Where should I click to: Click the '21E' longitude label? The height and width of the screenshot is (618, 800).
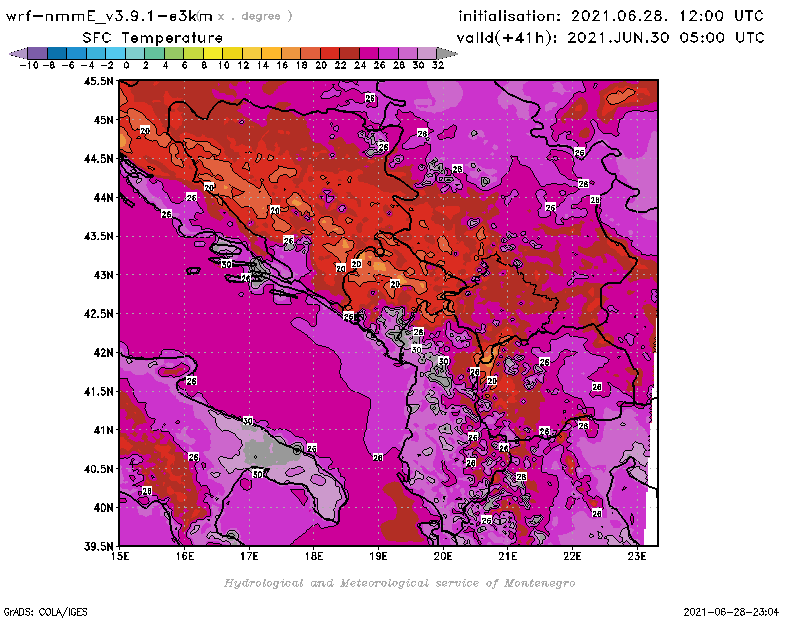(x=508, y=556)
